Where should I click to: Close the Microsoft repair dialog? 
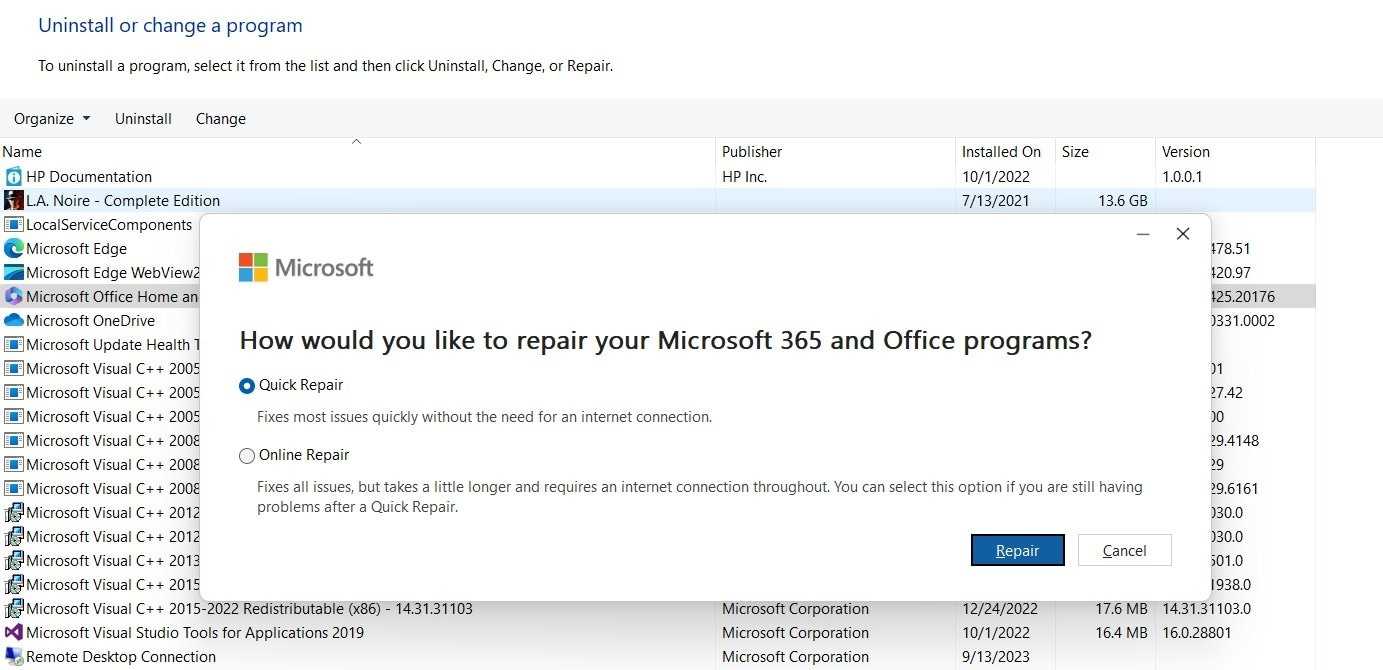(1183, 234)
